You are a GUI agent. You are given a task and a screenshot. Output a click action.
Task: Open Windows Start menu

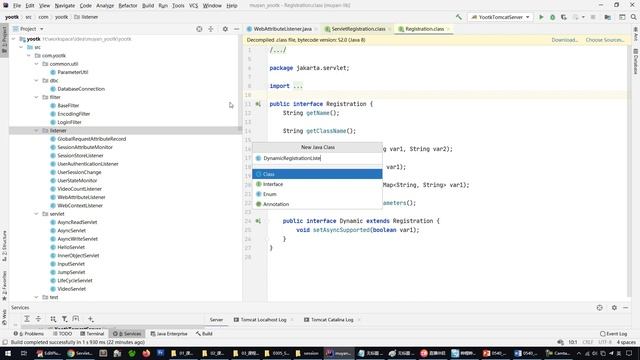(8, 353)
